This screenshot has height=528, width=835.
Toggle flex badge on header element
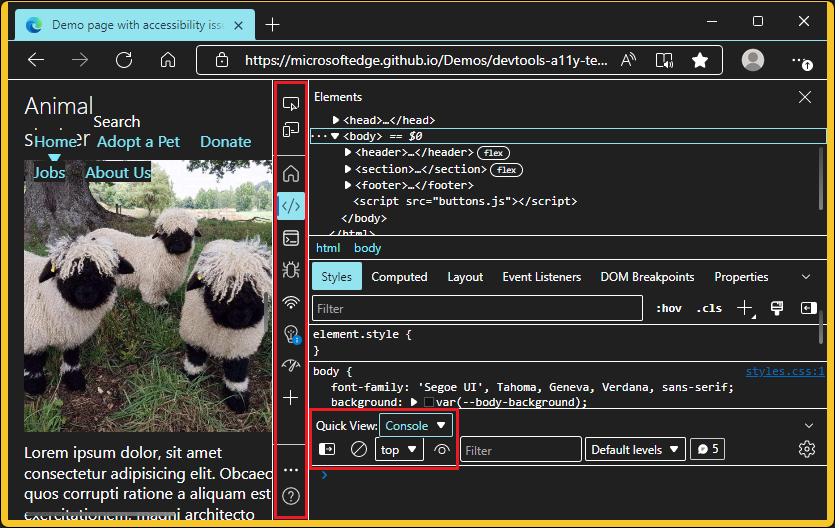[493, 153]
